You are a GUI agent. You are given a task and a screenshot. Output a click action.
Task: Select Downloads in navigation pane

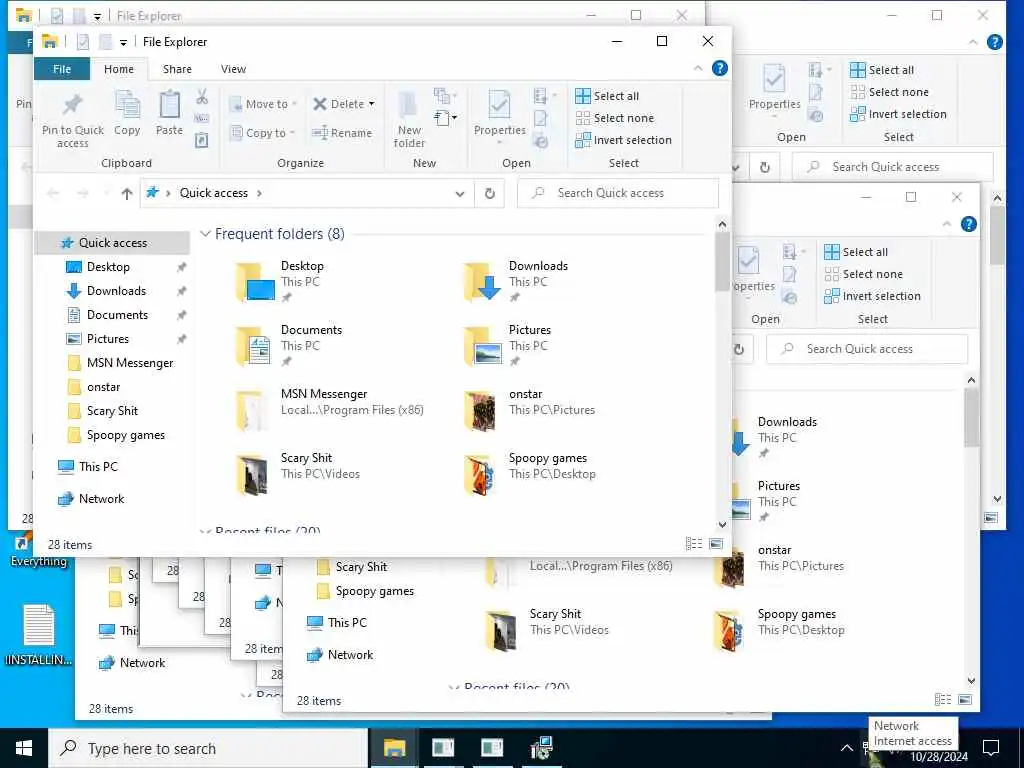[x=116, y=291]
